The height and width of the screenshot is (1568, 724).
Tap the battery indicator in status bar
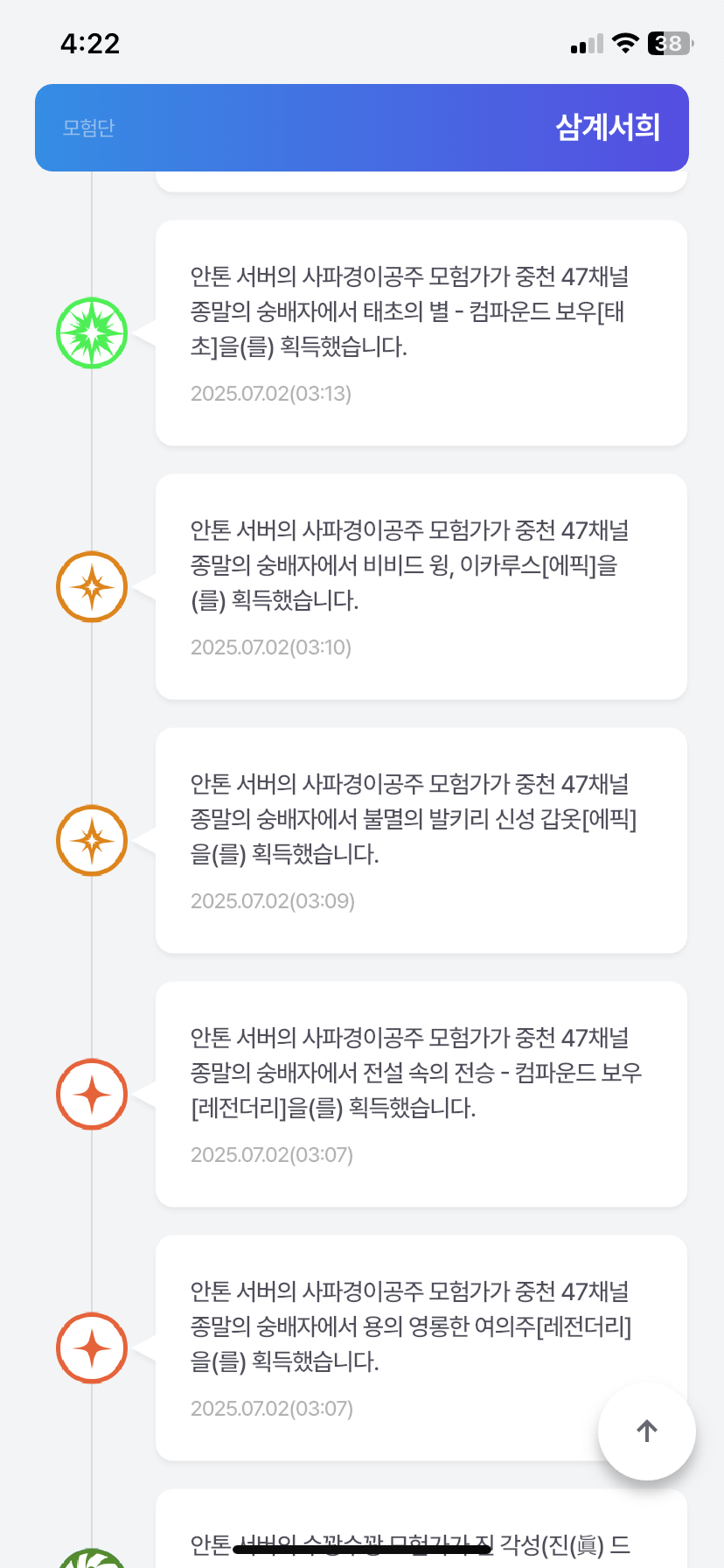coord(670,44)
